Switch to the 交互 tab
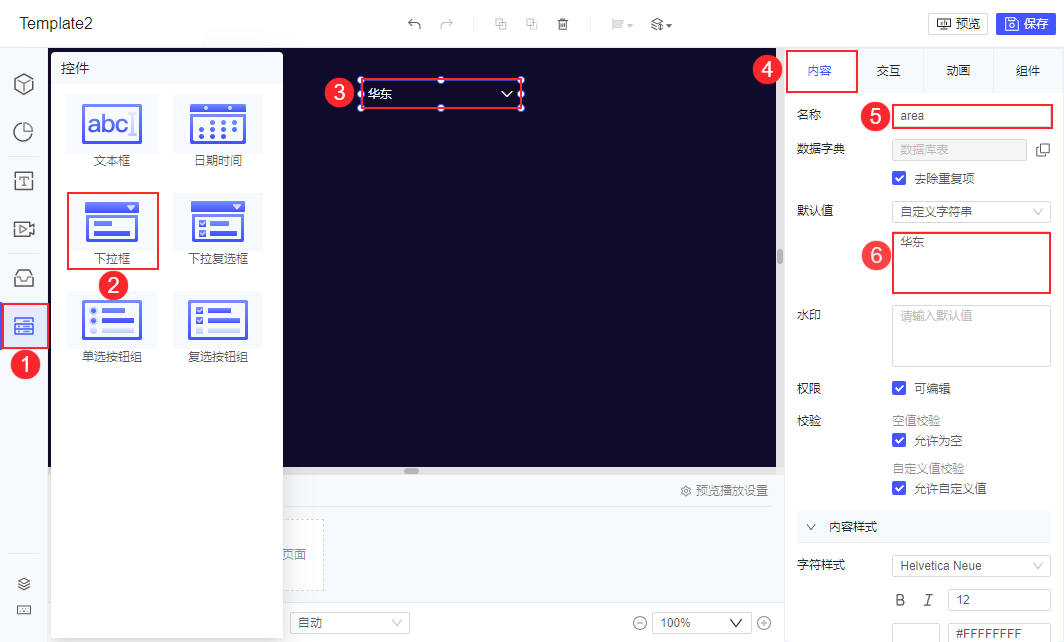Image resolution: width=1064 pixels, height=642 pixels. (x=888, y=71)
